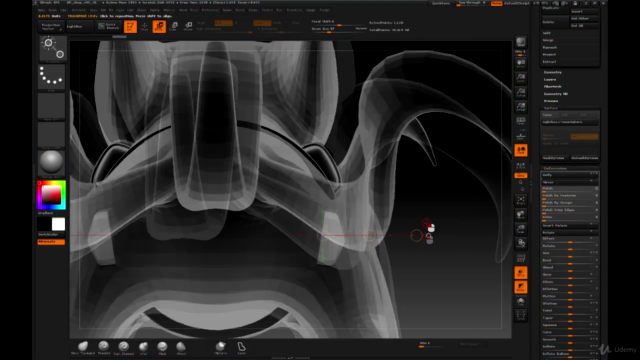
Task: Adjust the Inflate deformation slider
Action: [570, 347]
